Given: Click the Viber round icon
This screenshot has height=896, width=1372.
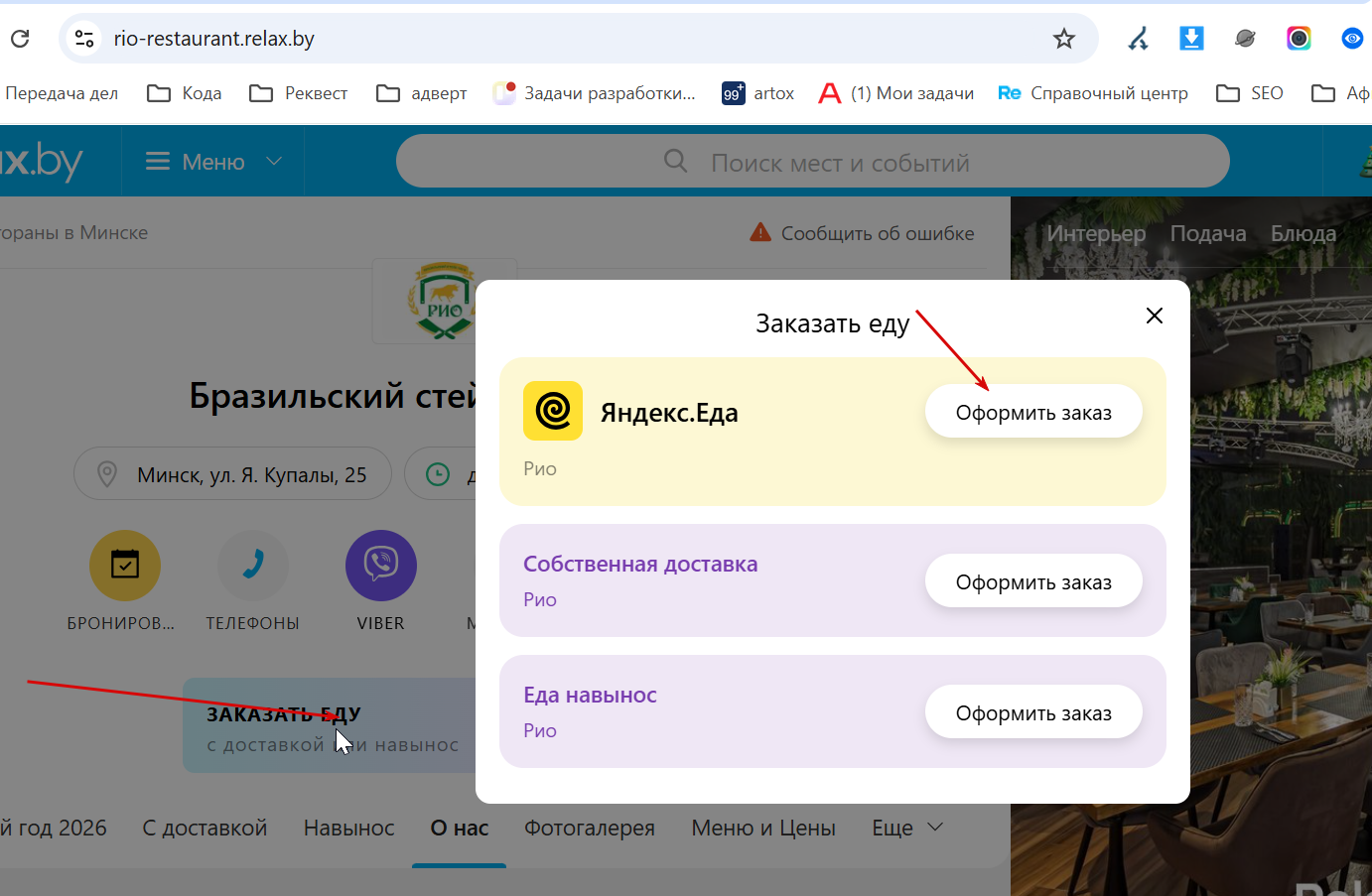Looking at the screenshot, I should click(381, 566).
